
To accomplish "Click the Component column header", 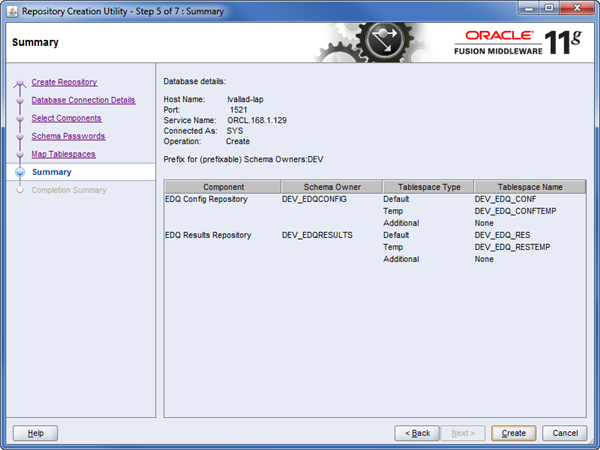I will [x=223, y=187].
